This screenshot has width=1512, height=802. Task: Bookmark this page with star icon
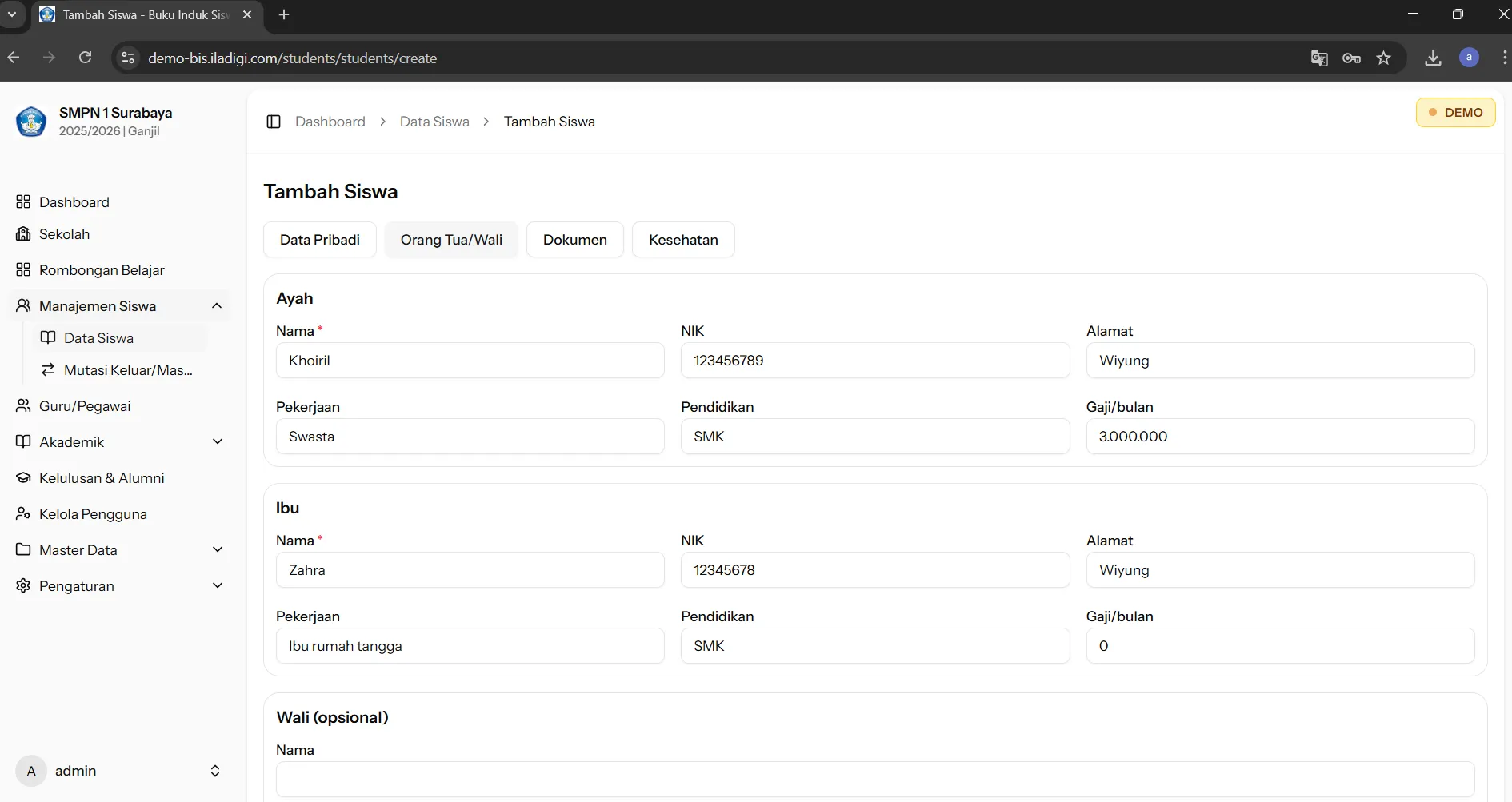[x=1384, y=58]
